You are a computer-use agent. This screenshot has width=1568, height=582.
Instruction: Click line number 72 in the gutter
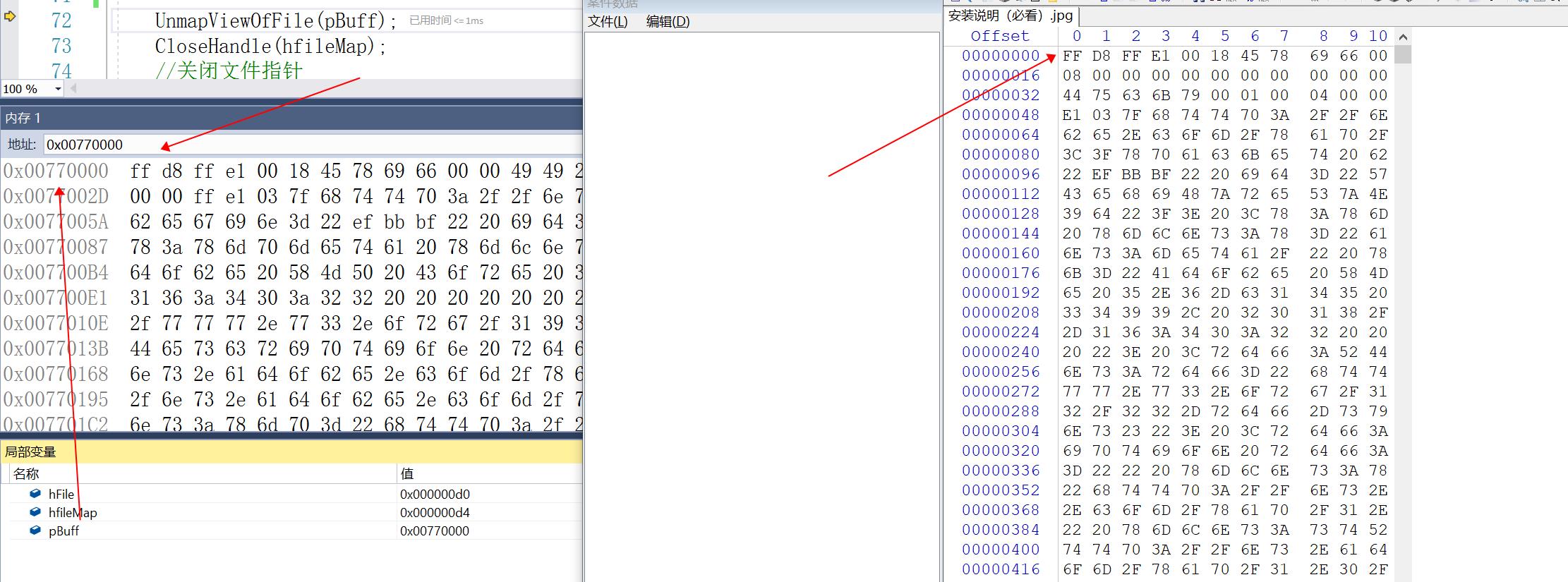pos(61,20)
